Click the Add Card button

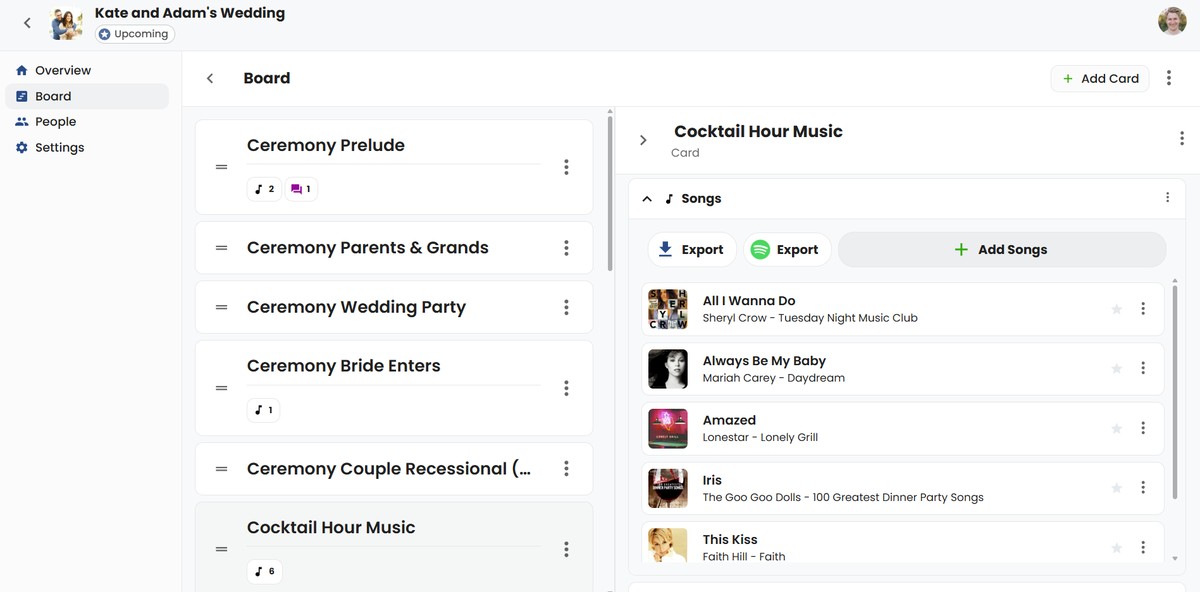pyautogui.click(x=1100, y=78)
